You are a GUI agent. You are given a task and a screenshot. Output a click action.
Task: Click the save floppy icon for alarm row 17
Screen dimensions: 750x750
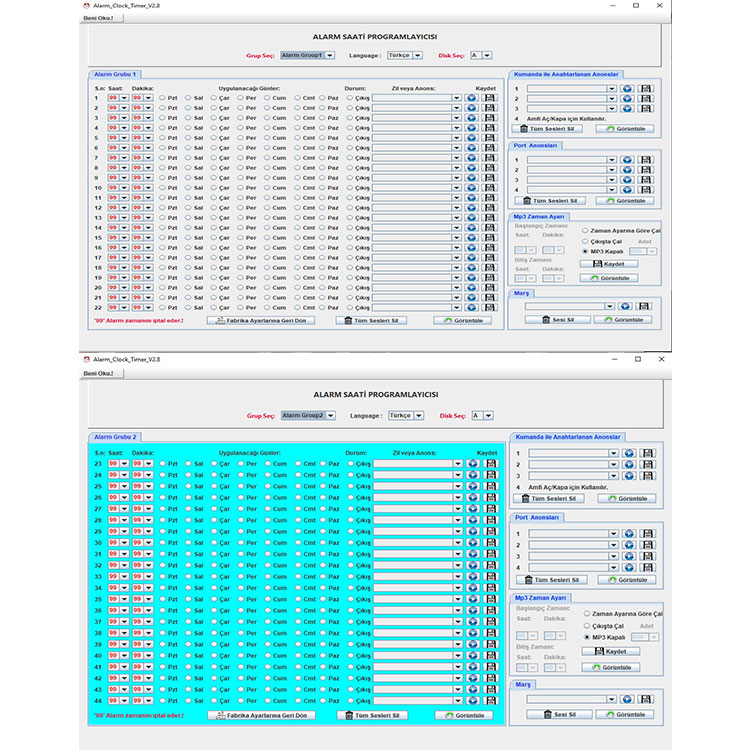490,258
